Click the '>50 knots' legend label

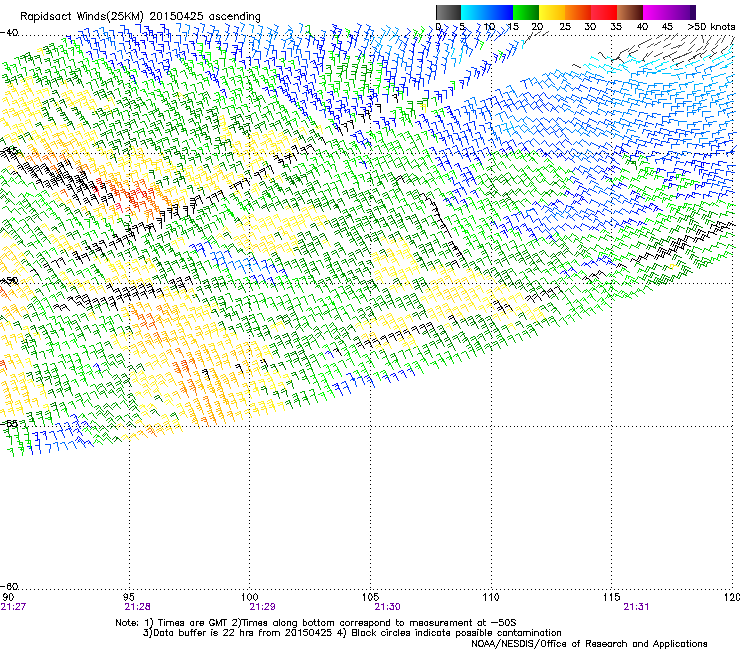coord(711,26)
